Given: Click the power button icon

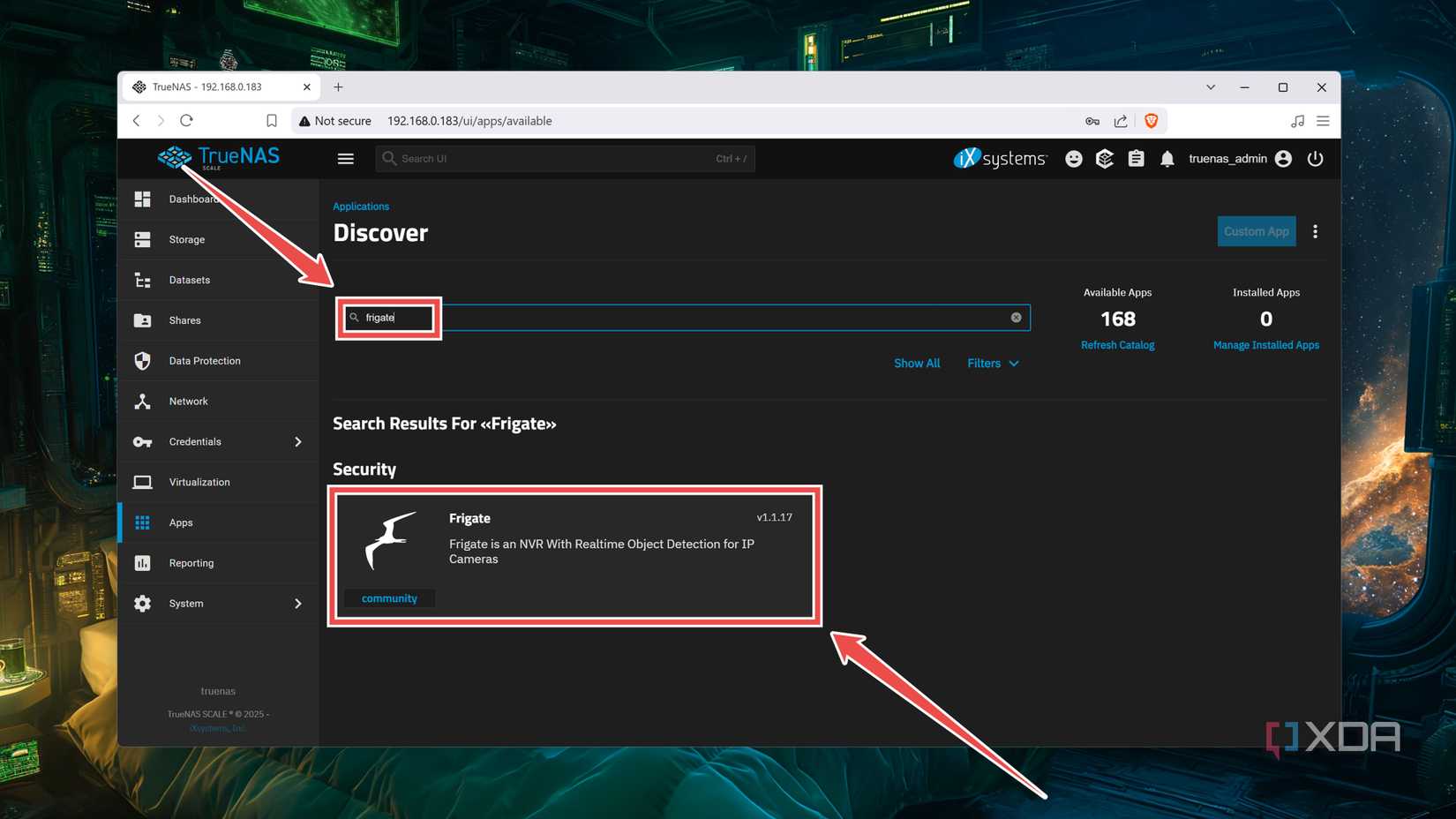Looking at the screenshot, I should click(x=1316, y=159).
